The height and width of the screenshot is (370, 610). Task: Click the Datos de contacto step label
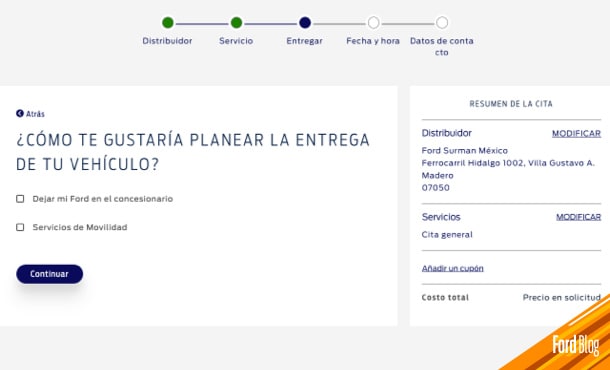tap(442, 46)
